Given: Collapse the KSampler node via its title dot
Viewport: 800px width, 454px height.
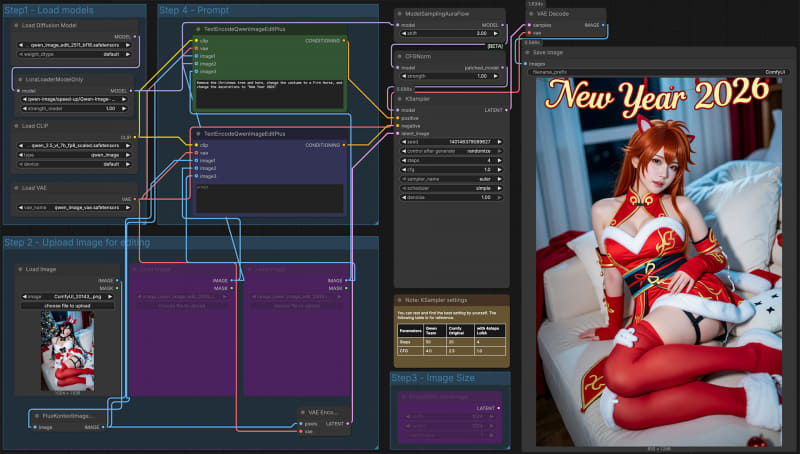Looking at the screenshot, I should coord(399,99).
